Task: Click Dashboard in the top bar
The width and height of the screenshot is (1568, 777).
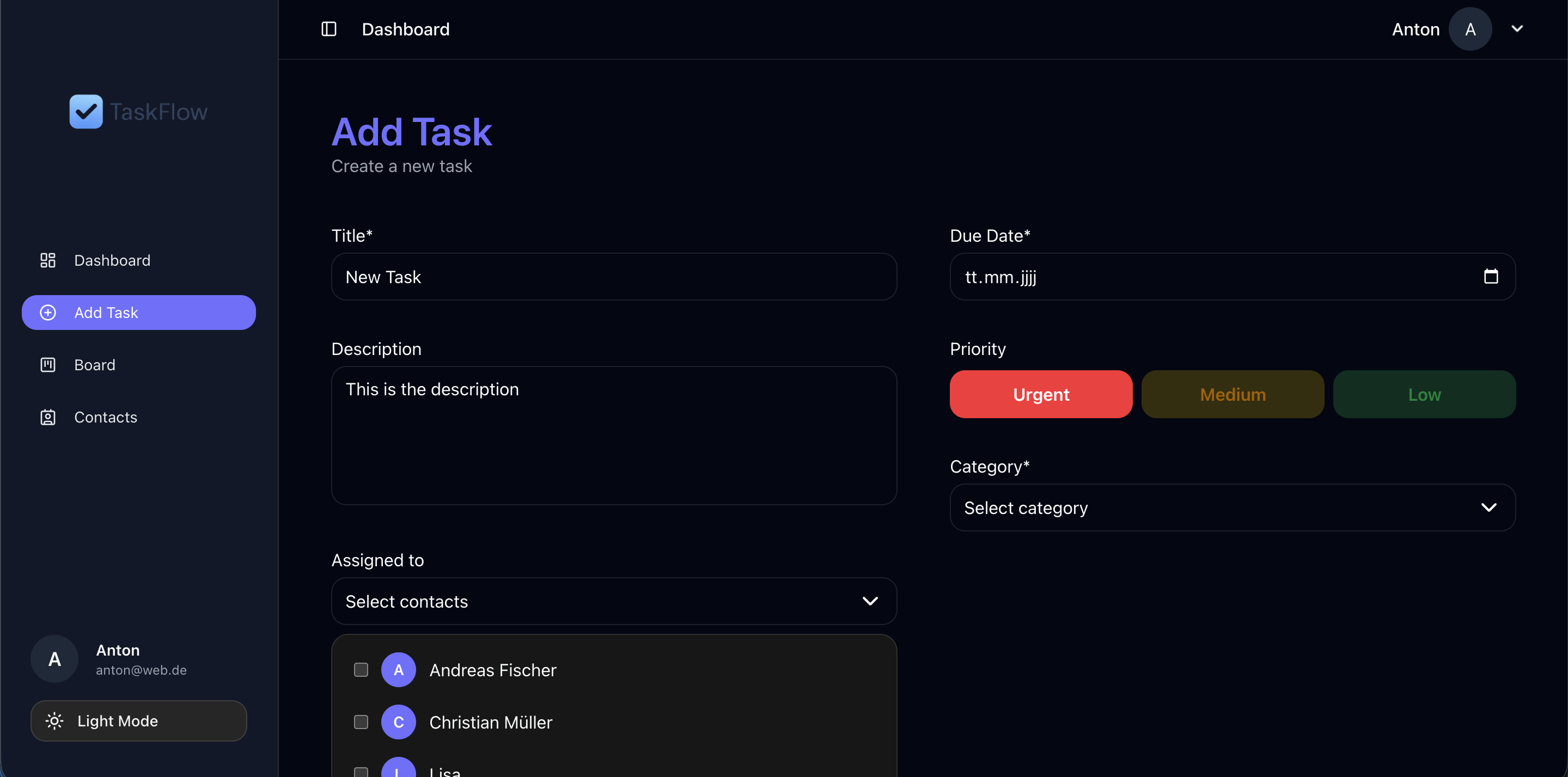Action: point(405,29)
